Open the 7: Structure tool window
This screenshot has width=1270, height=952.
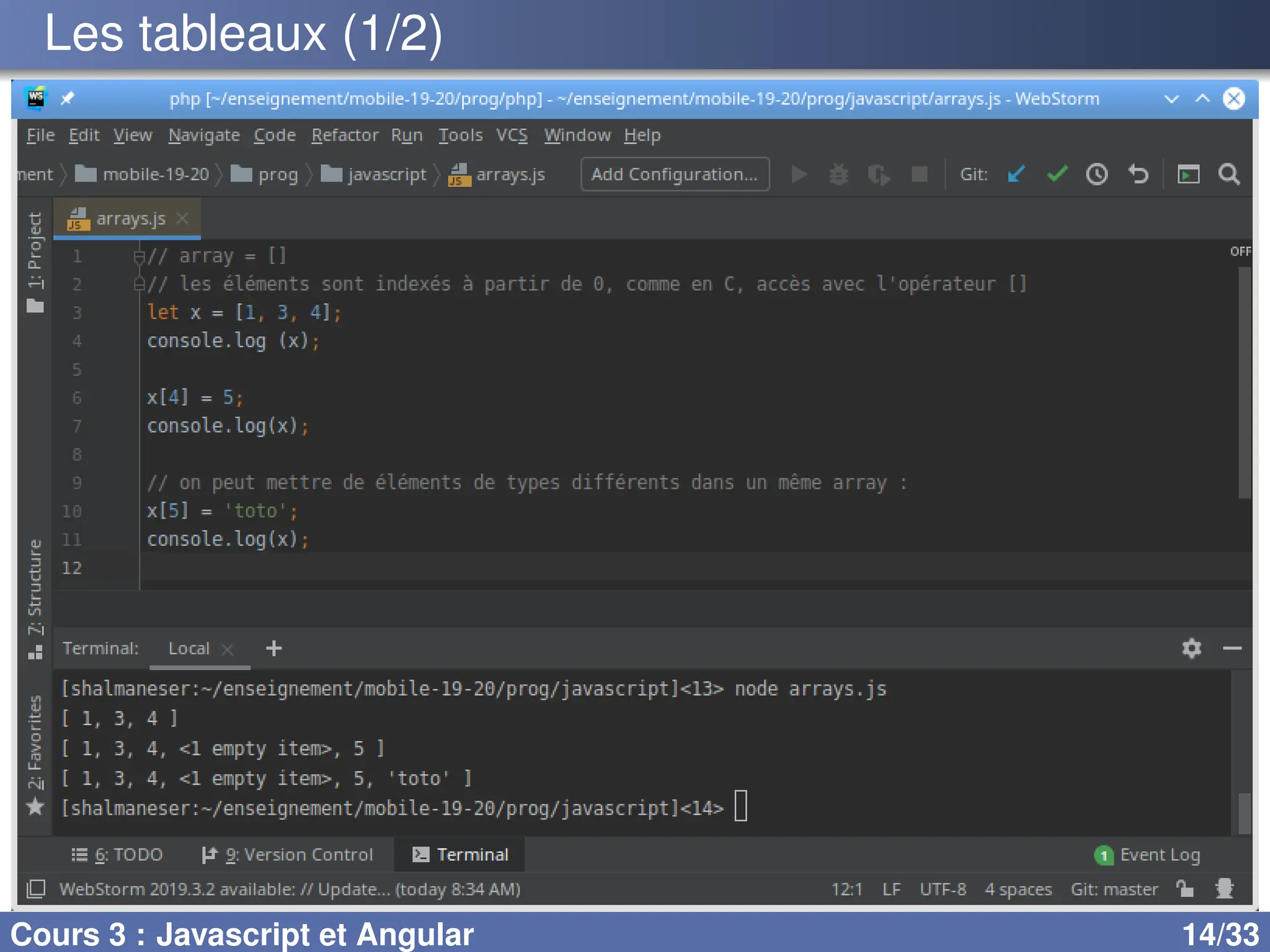point(35,599)
